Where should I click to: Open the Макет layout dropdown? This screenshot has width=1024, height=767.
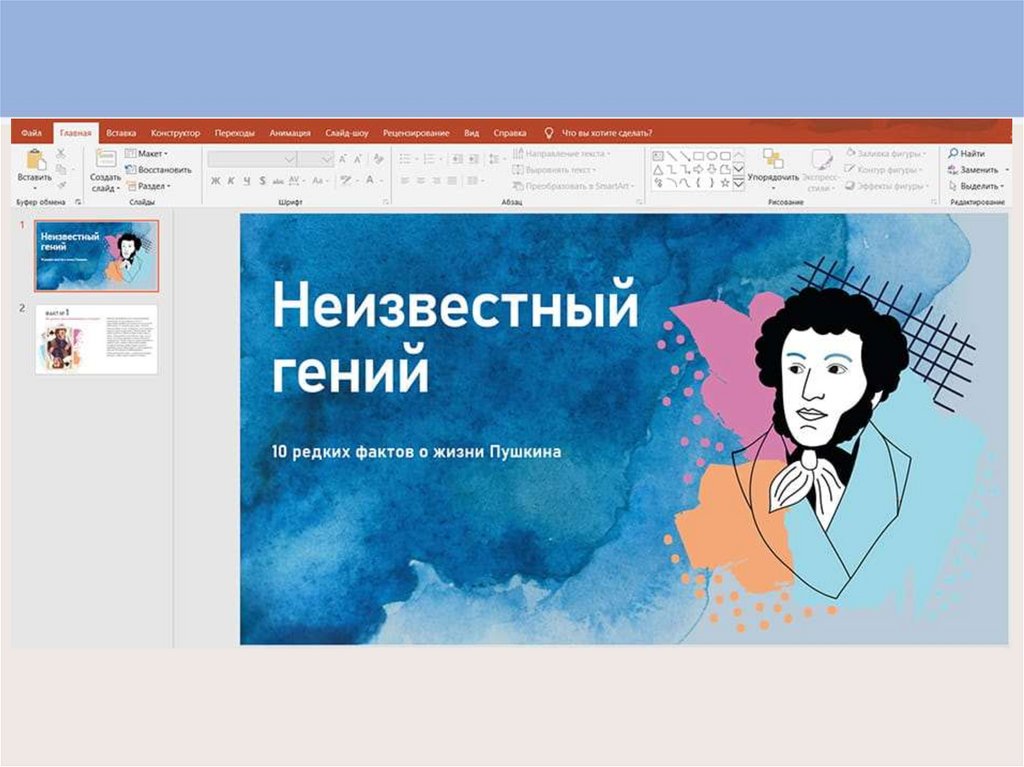click(146, 154)
